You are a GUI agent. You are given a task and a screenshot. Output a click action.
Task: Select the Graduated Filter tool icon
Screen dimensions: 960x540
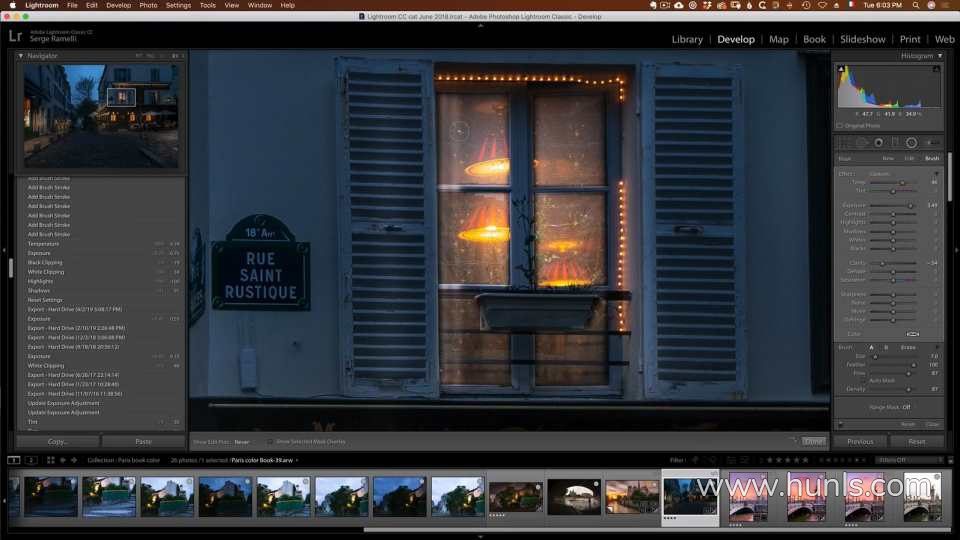coord(895,143)
